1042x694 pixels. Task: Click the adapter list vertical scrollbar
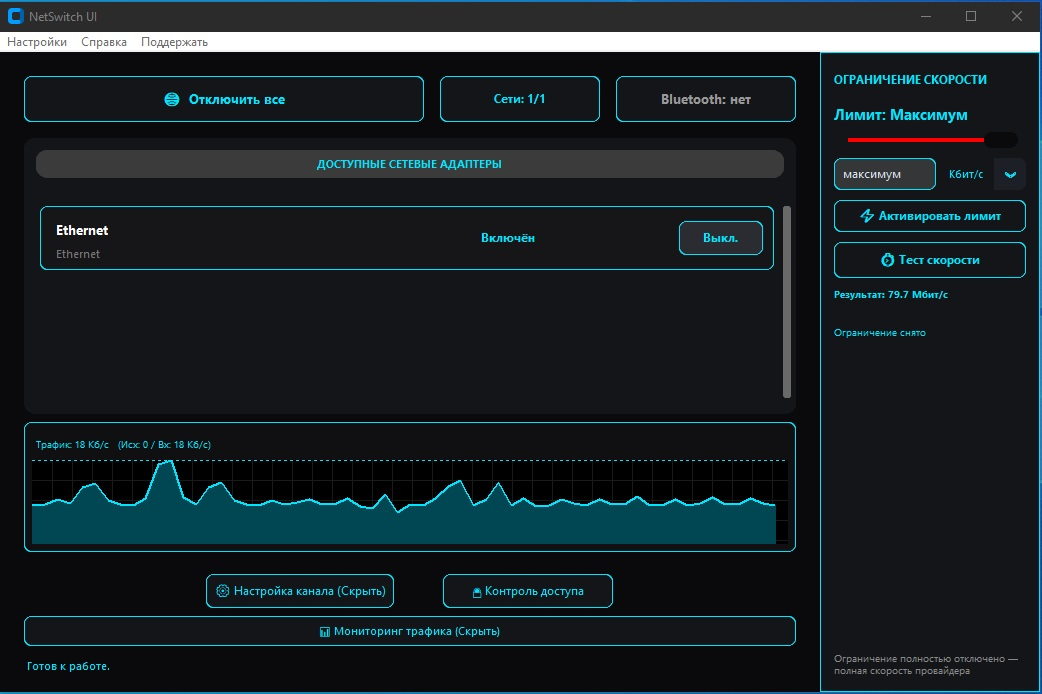point(787,302)
